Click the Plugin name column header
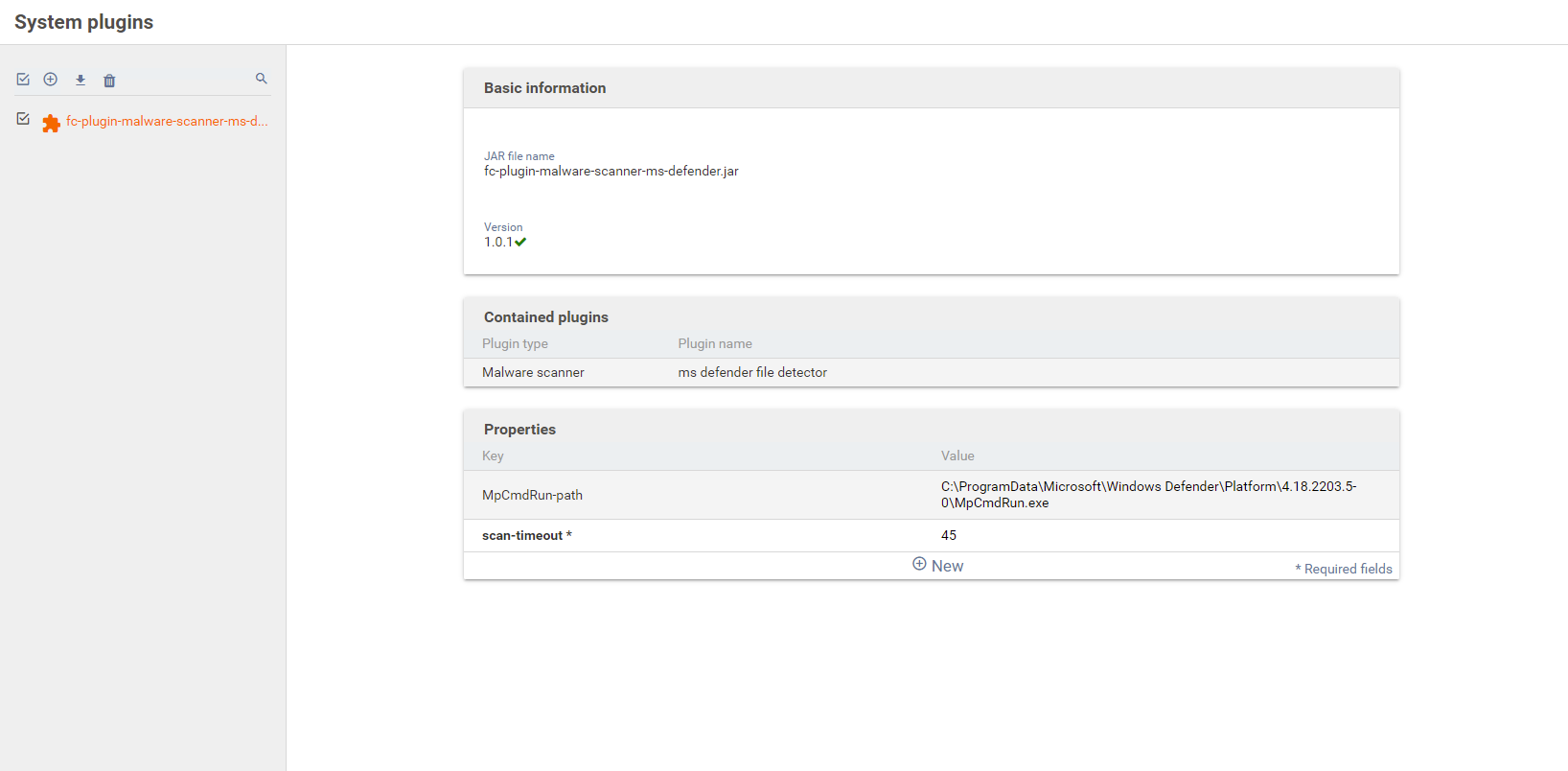The height and width of the screenshot is (771, 1568). [x=715, y=343]
